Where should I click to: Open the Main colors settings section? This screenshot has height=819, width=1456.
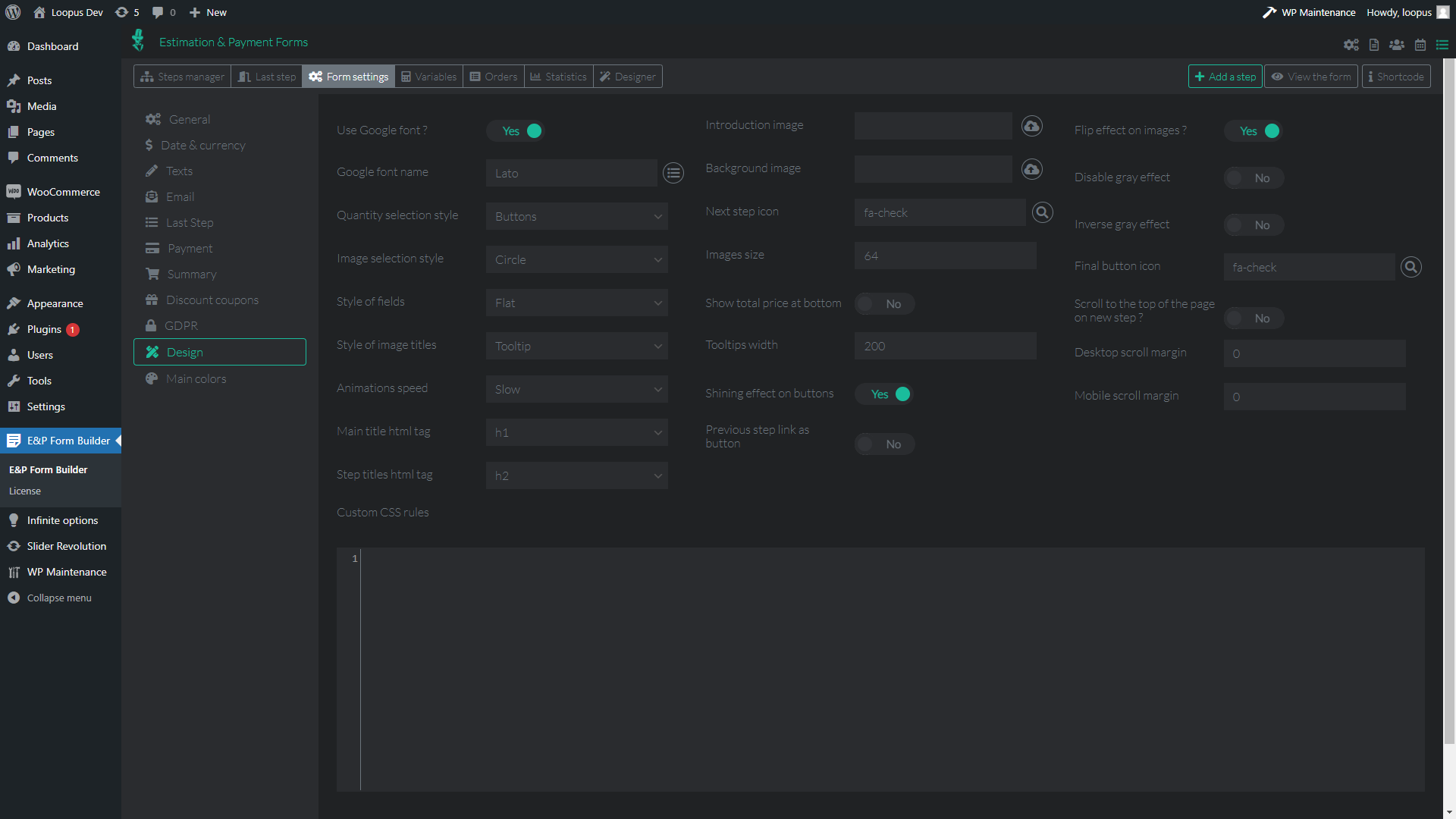pos(196,379)
